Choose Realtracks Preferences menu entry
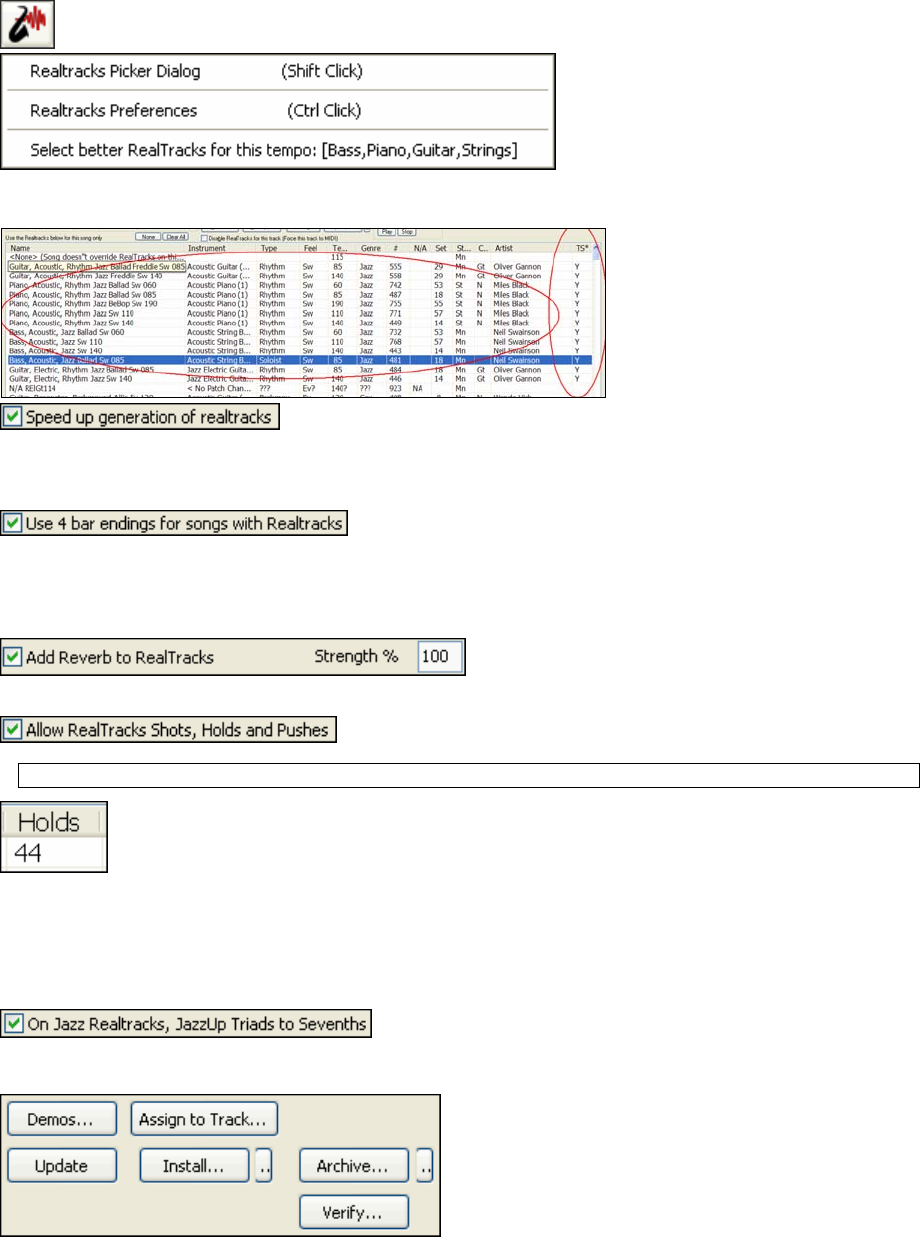Screen dimensions: 920x1237 pyautogui.click(x=278, y=111)
